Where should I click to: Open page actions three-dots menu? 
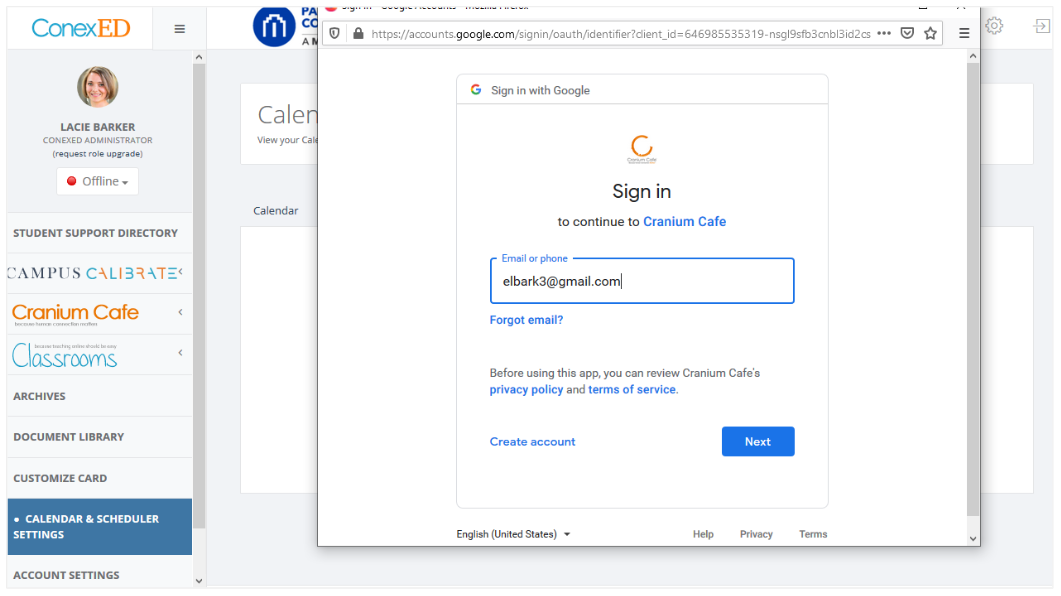(x=884, y=33)
